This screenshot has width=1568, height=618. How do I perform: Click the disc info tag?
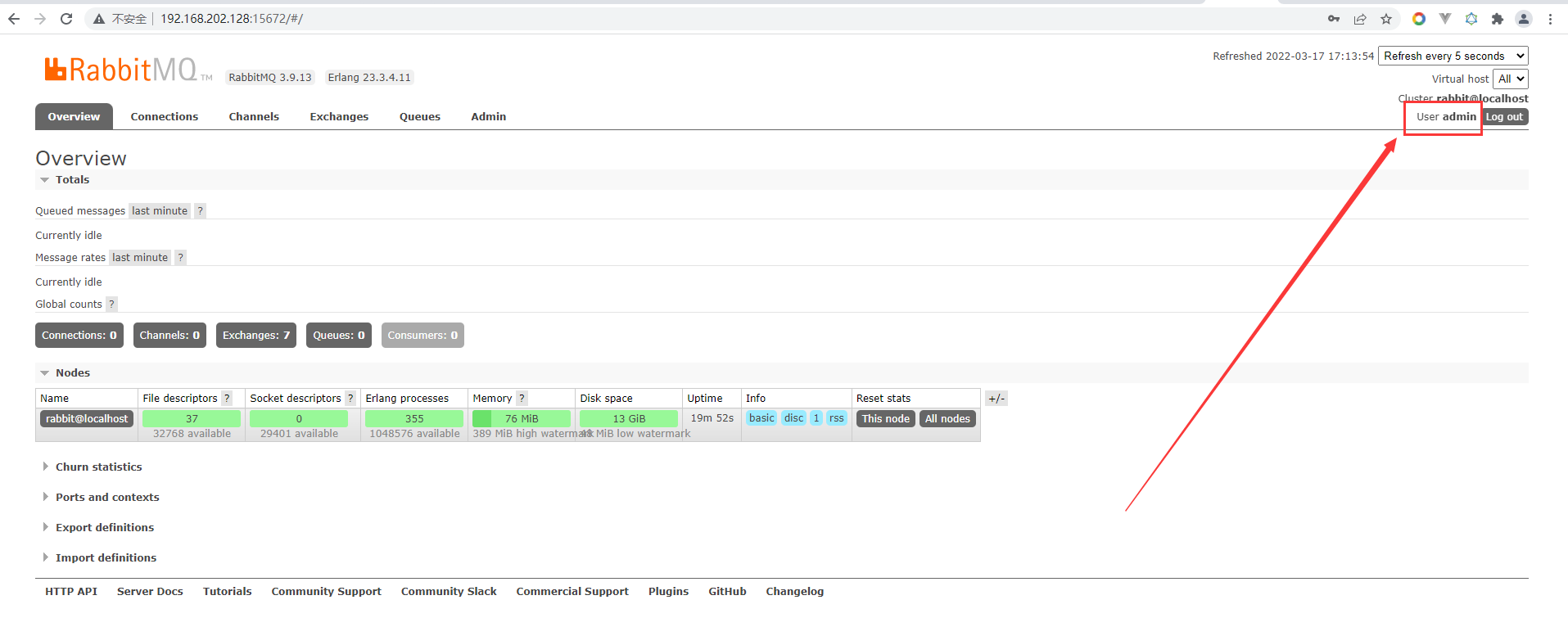tap(794, 418)
